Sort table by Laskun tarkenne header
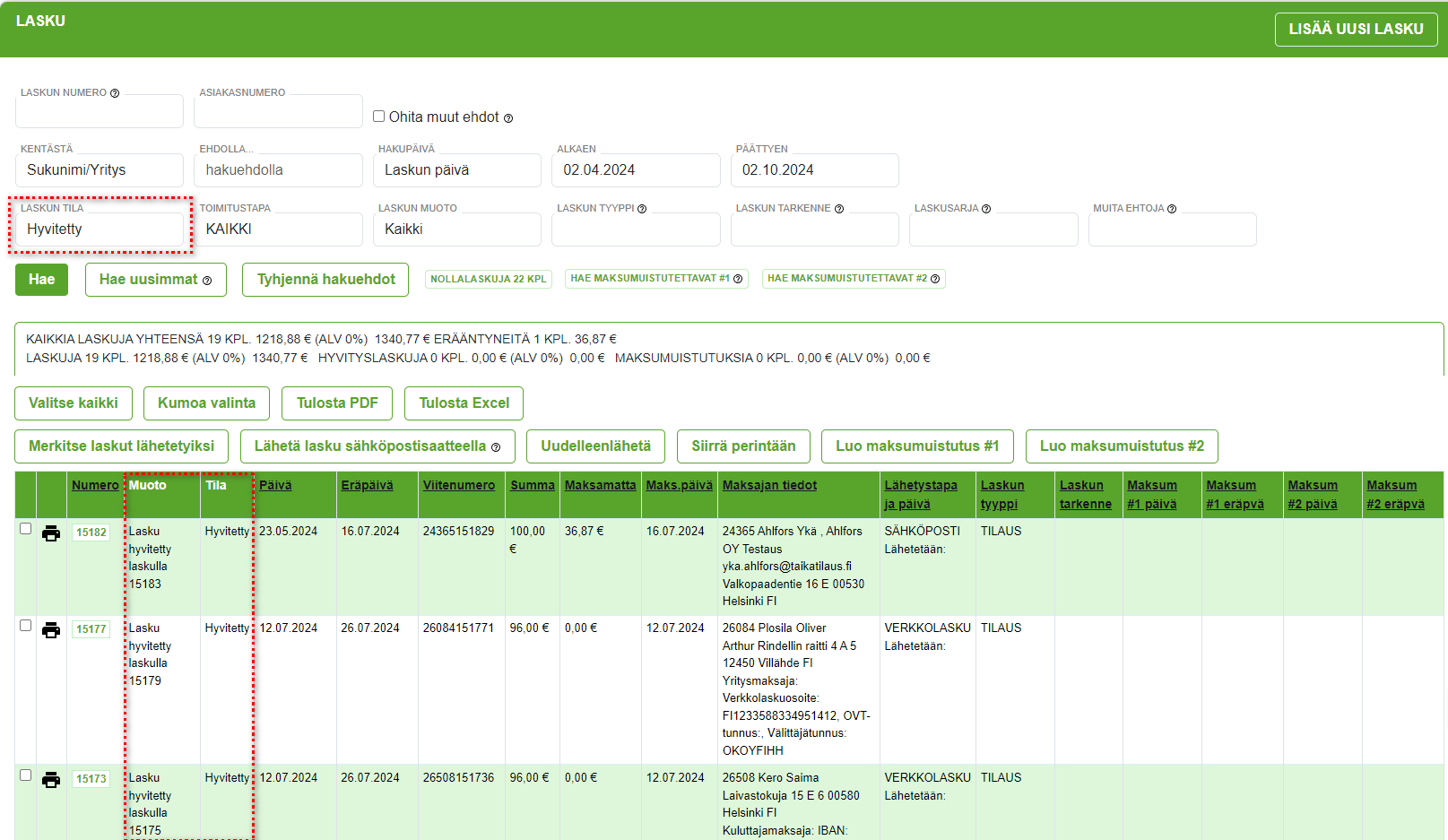The width and height of the screenshot is (1448, 840). tap(1086, 494)
